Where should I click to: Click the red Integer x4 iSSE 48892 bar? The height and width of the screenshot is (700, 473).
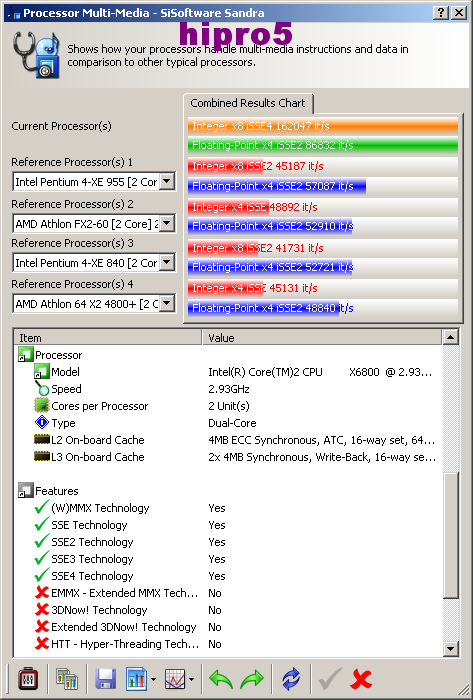click(228, 207)
